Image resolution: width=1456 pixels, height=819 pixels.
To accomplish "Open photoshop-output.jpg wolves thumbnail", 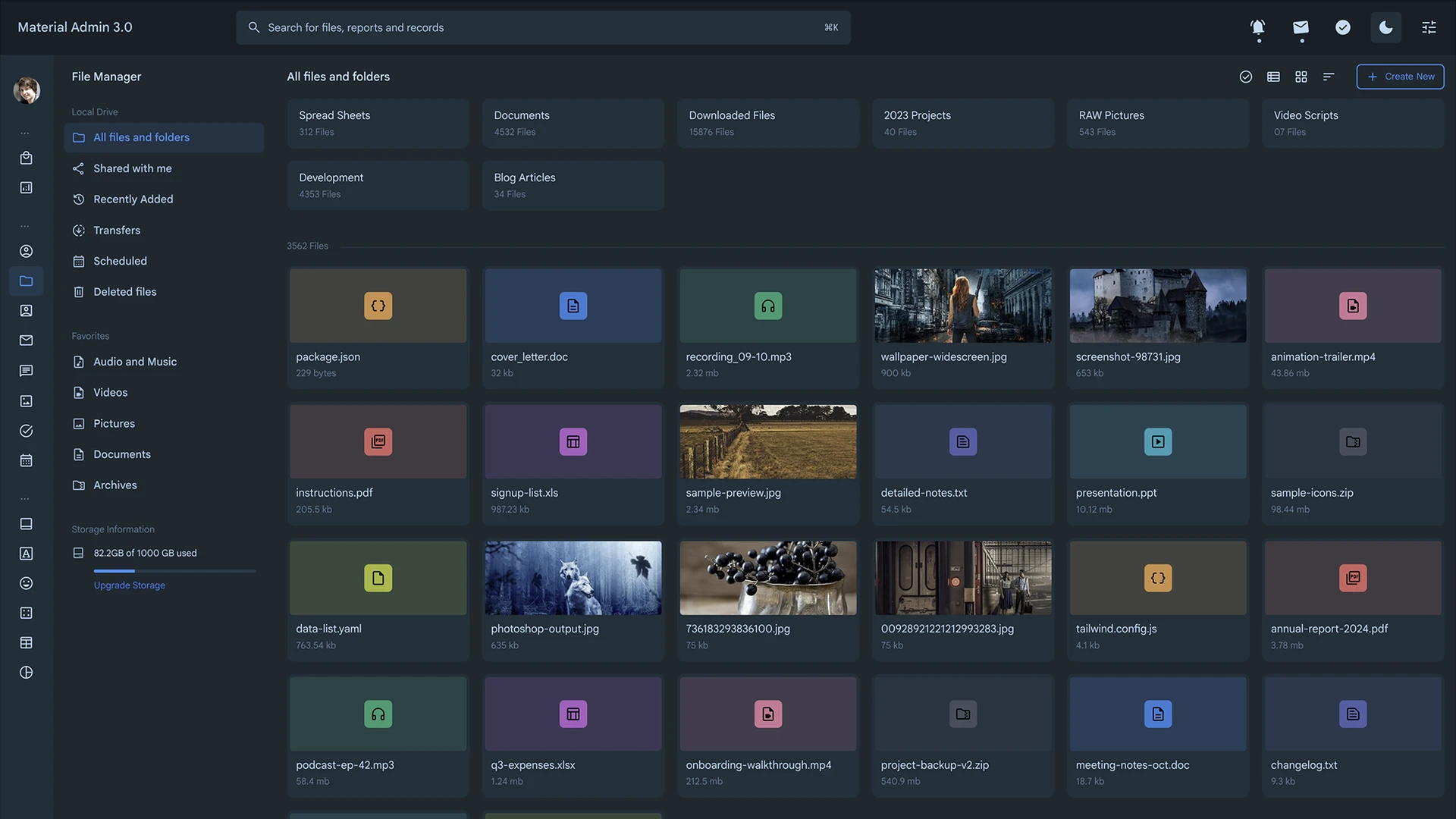I will (x=573, y=578).
